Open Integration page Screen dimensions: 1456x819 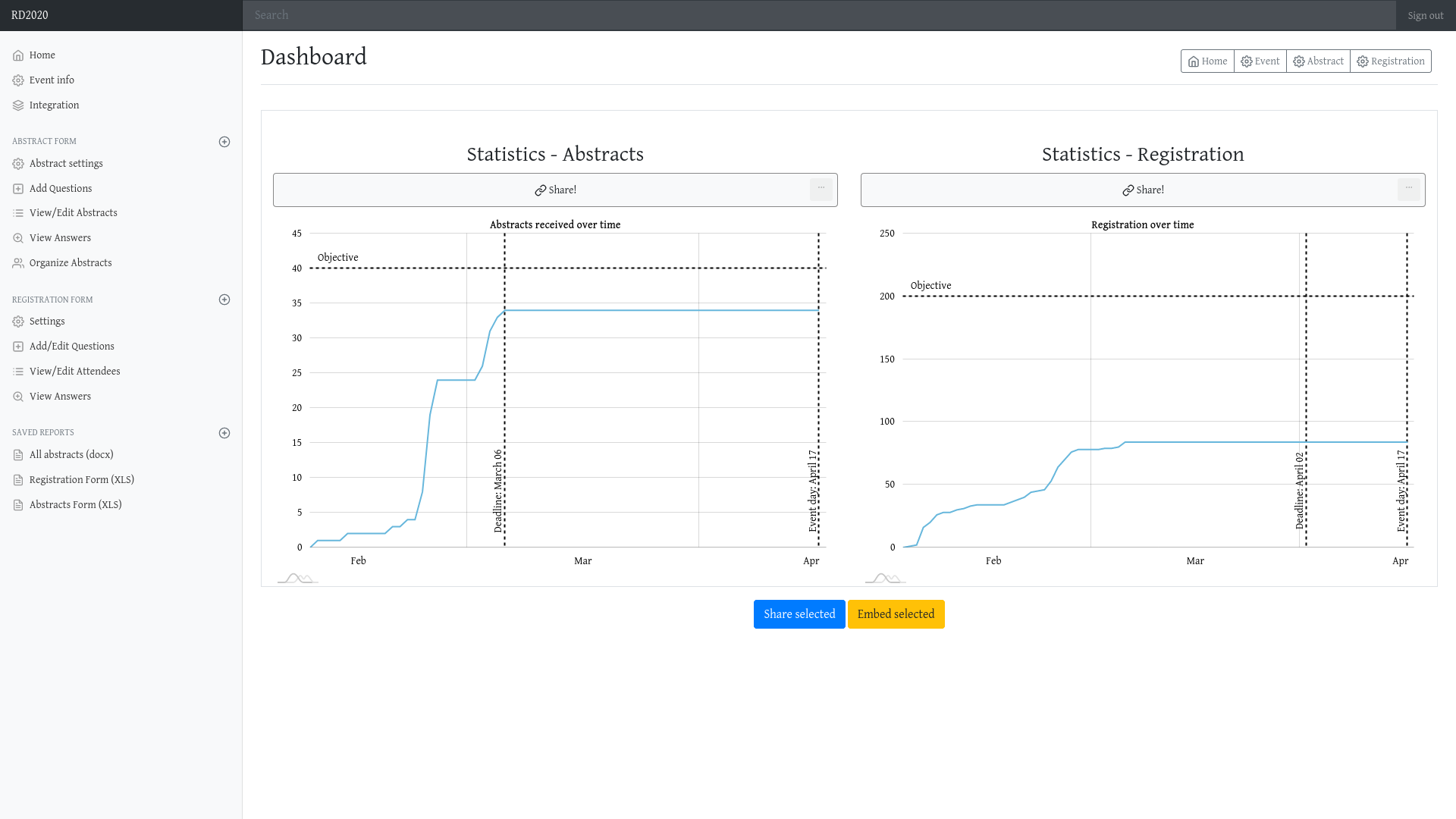[x=121, y=105]
